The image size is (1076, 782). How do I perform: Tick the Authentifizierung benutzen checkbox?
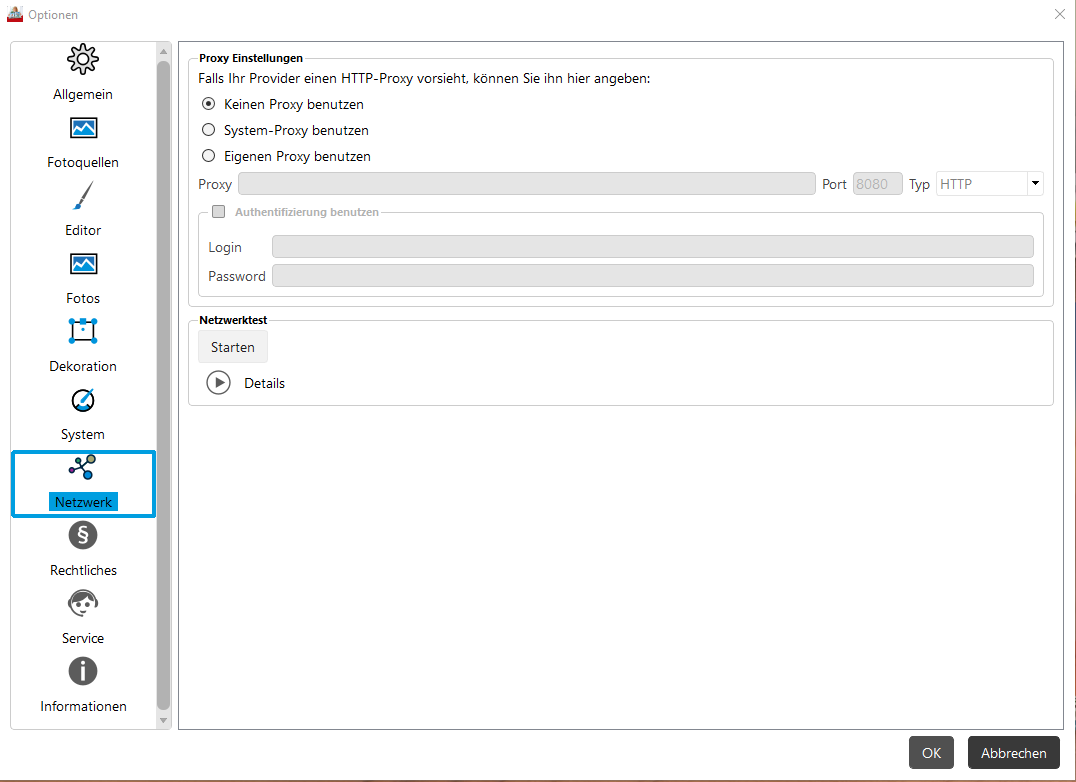coord(218,211)
